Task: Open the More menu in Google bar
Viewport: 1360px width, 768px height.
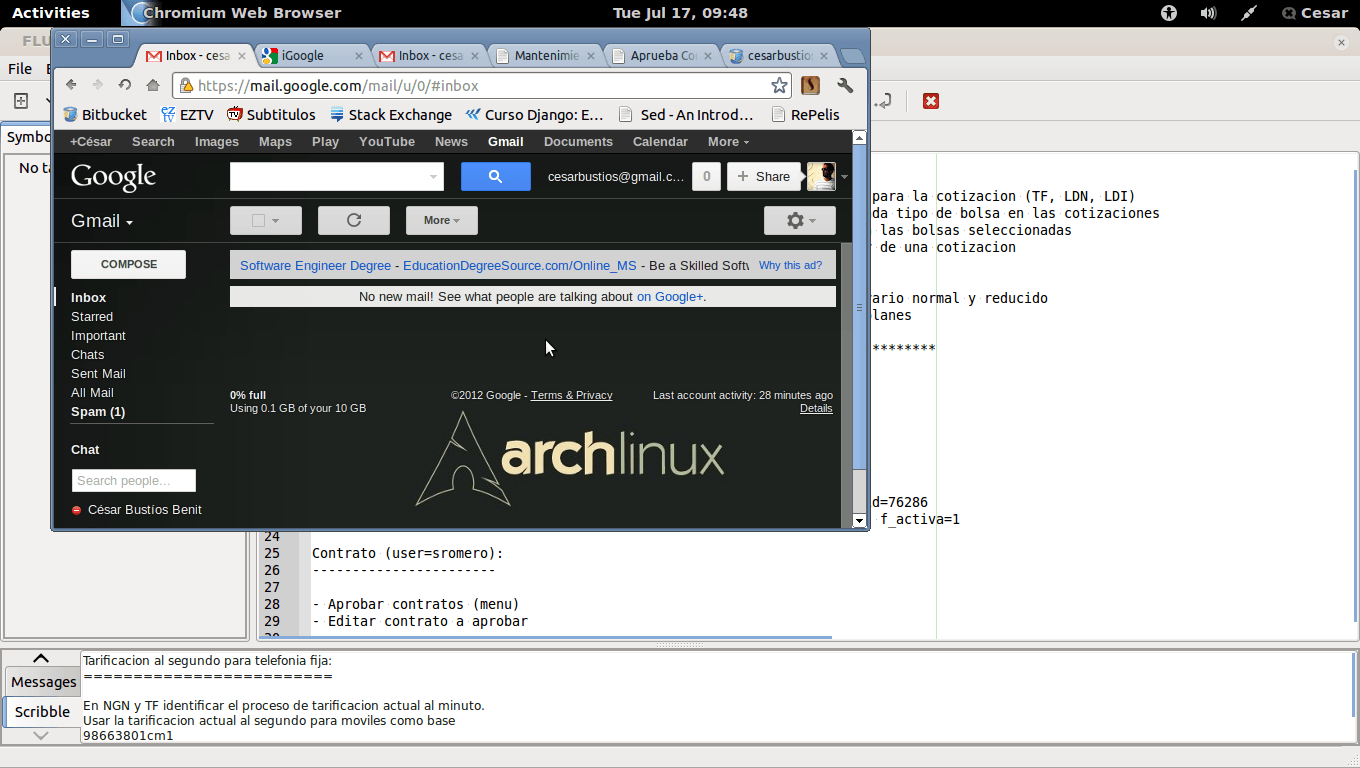Action: click(x=728, y=142)
